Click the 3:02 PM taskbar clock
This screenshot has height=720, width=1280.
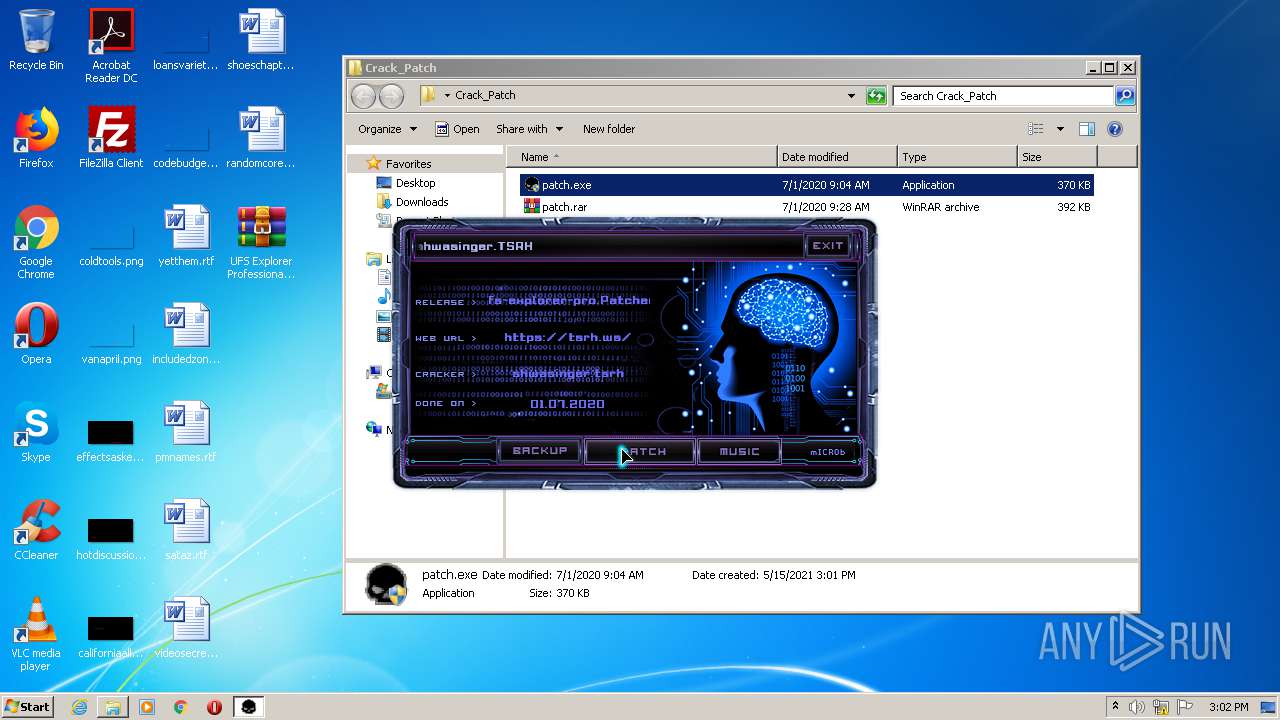coord(1228,707)
